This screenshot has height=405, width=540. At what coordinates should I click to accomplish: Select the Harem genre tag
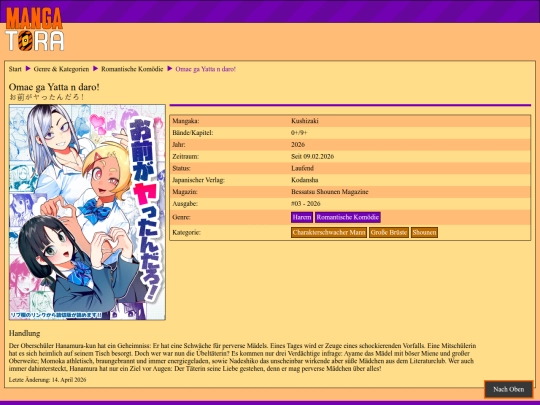pyautogui.click(x=302, y=217)
